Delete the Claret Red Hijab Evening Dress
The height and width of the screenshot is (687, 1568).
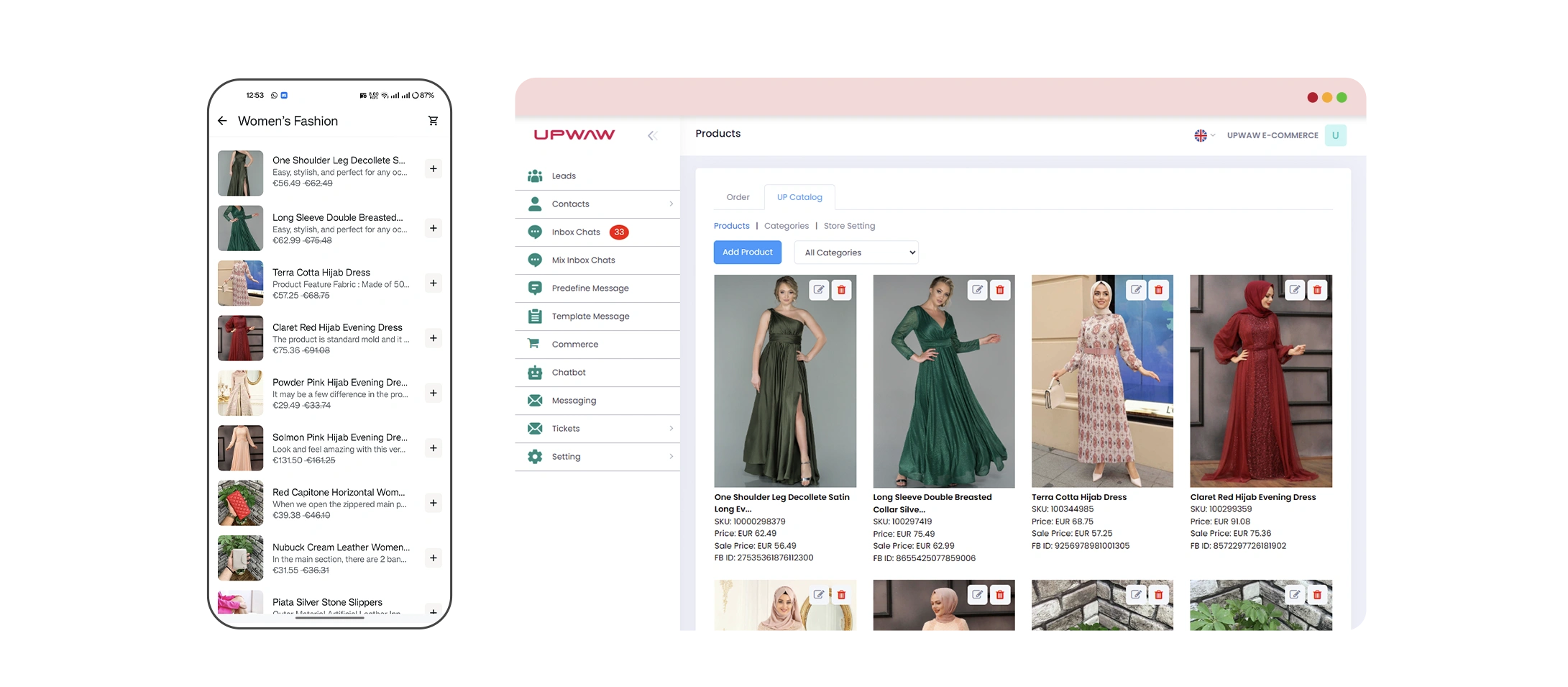point(1316,289)
